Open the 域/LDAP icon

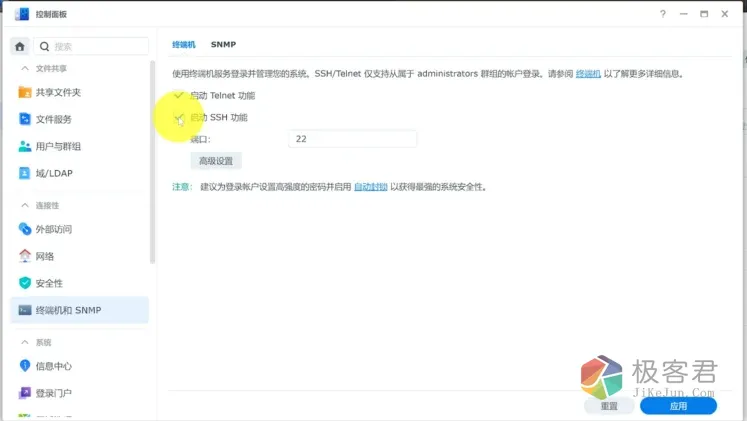(x=24, y=173)
